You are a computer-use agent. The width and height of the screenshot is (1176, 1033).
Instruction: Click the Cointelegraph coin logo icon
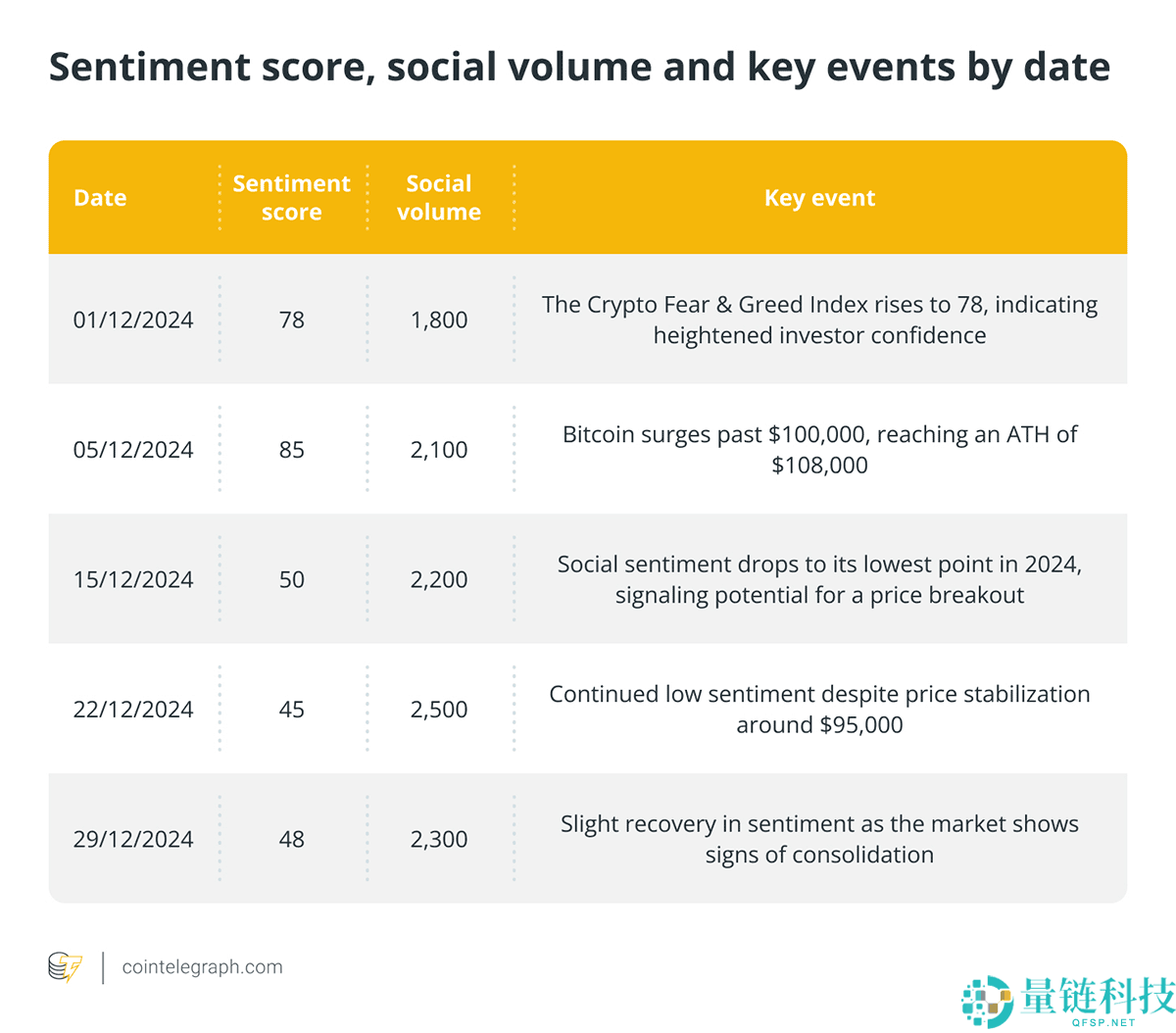66,967
